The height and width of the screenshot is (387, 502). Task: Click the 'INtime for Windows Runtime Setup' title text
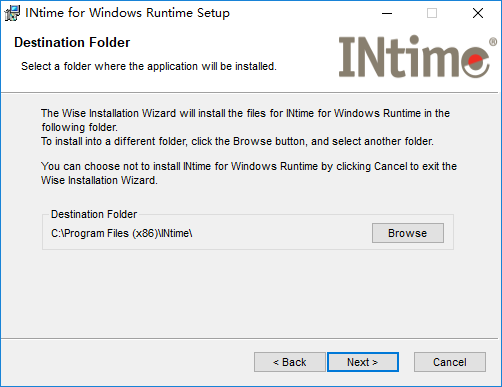(x=128, y=13)
